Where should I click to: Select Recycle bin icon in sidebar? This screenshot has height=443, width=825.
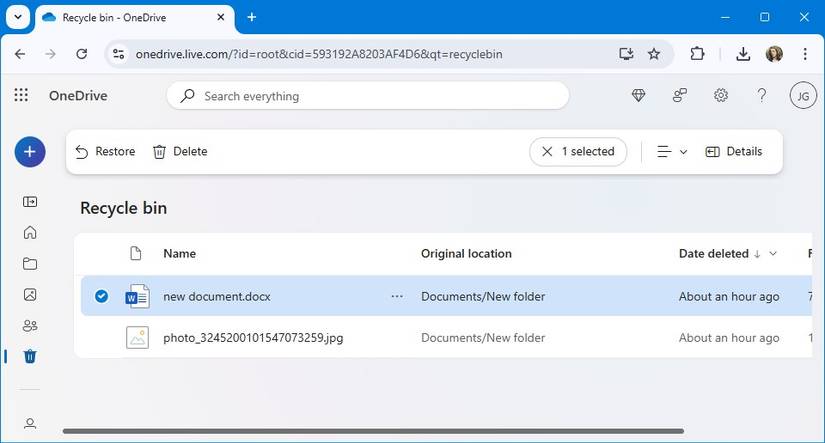[x=30, y=357]
